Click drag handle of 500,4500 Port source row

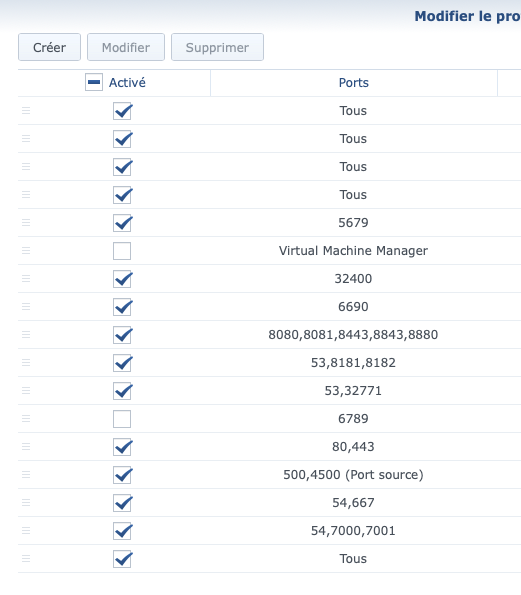[26, 474]
